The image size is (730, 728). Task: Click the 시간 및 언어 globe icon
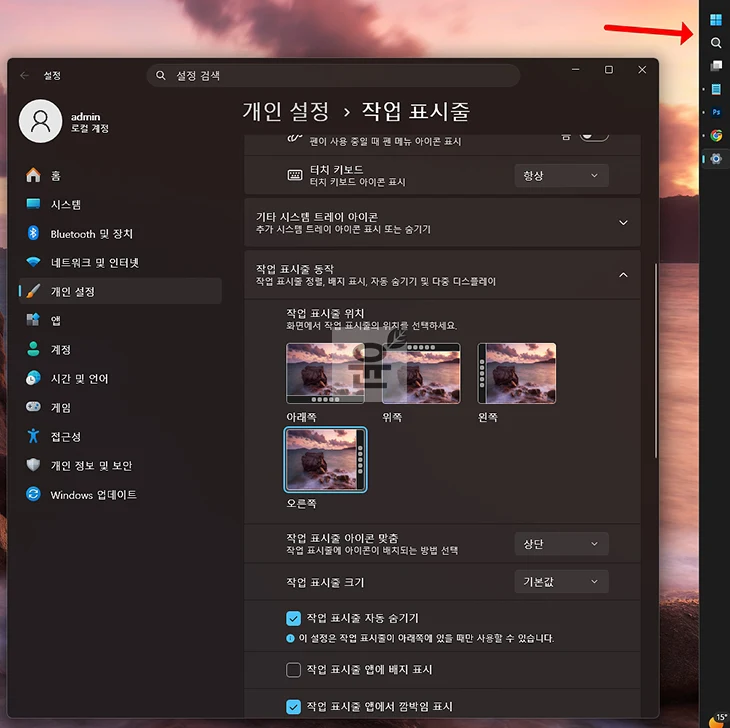[33, 378]
